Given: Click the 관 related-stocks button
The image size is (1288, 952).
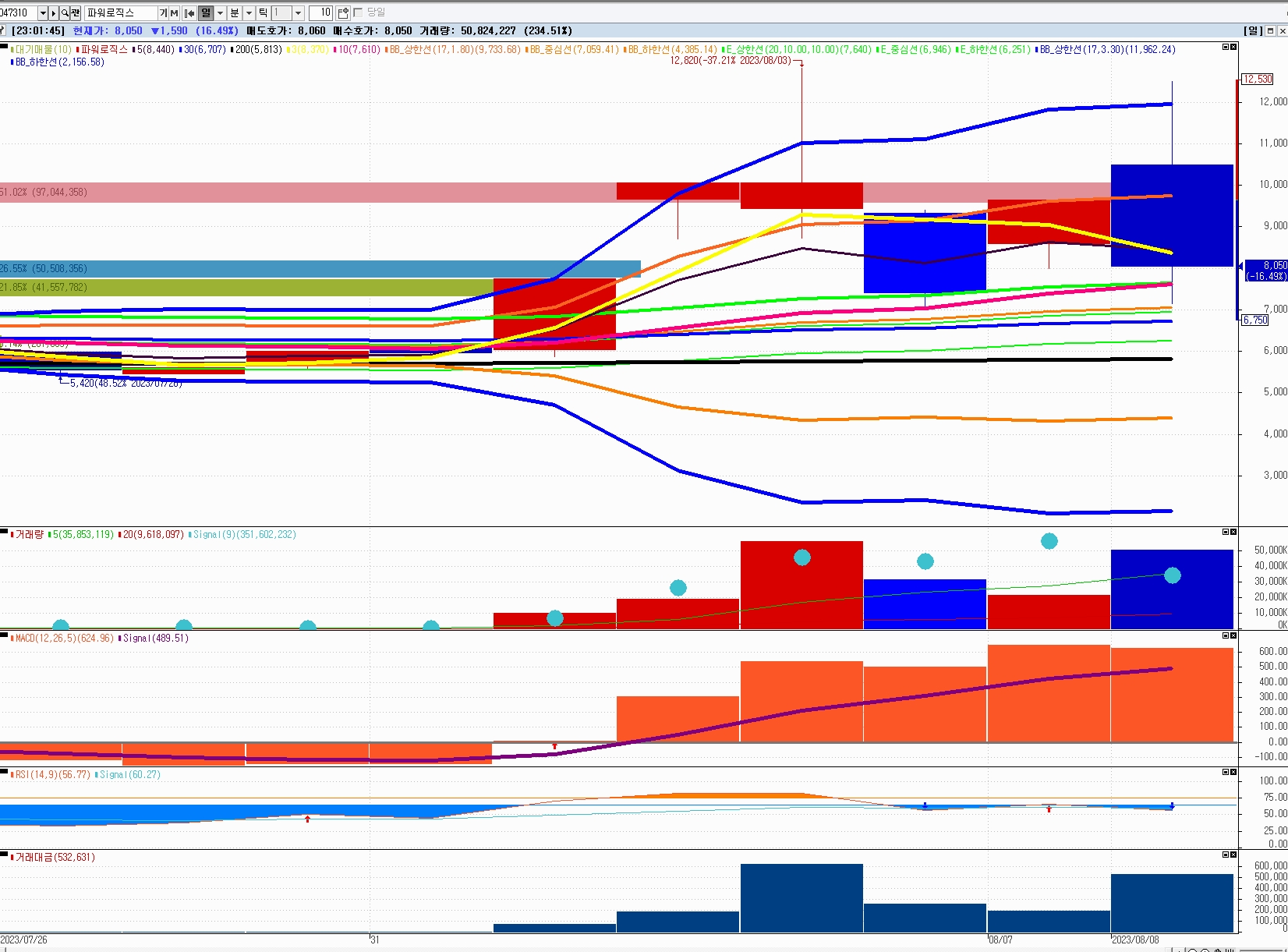Looking at the screenshot, I should [76, 12].
